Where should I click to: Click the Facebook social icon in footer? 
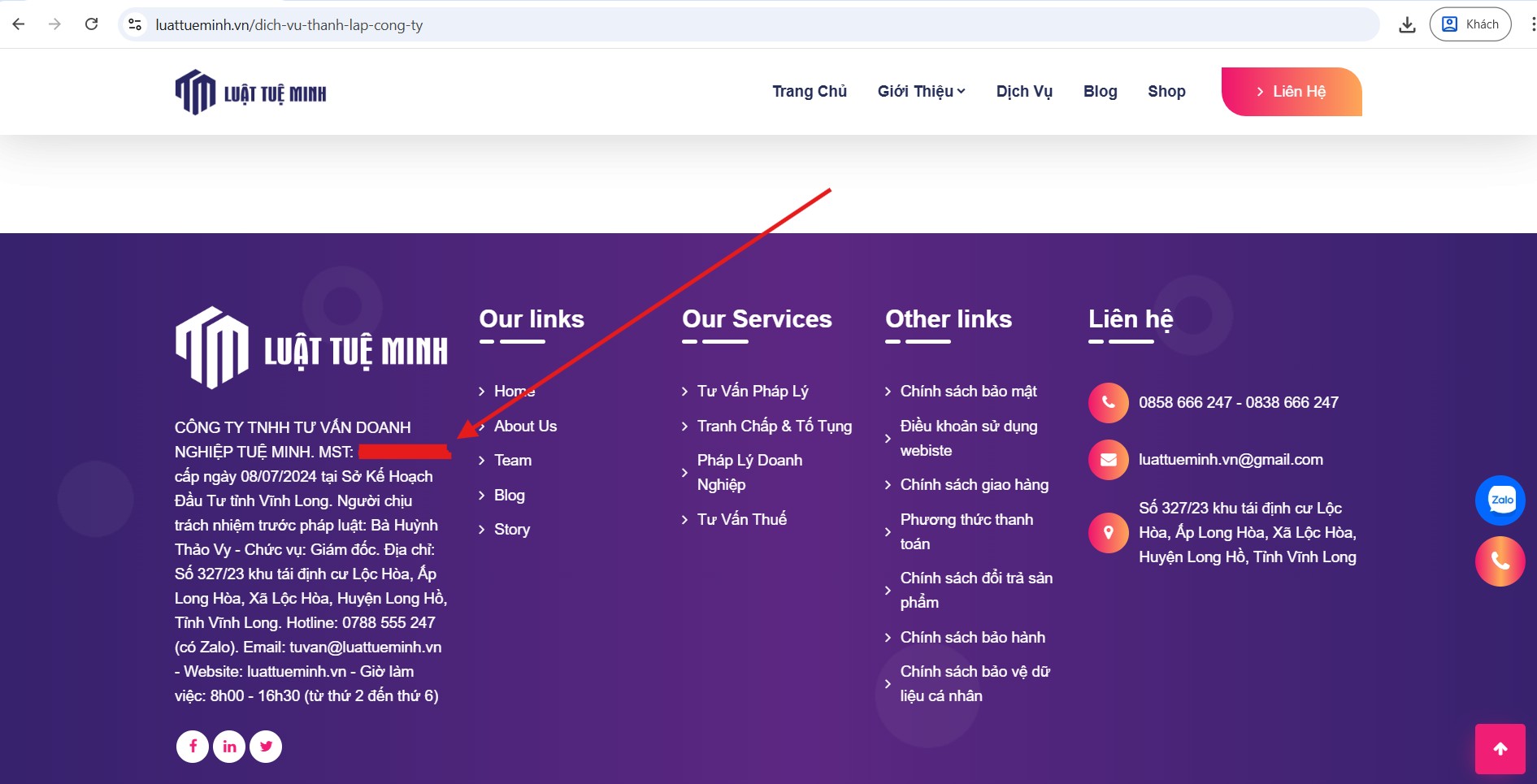tap(193, 746)
